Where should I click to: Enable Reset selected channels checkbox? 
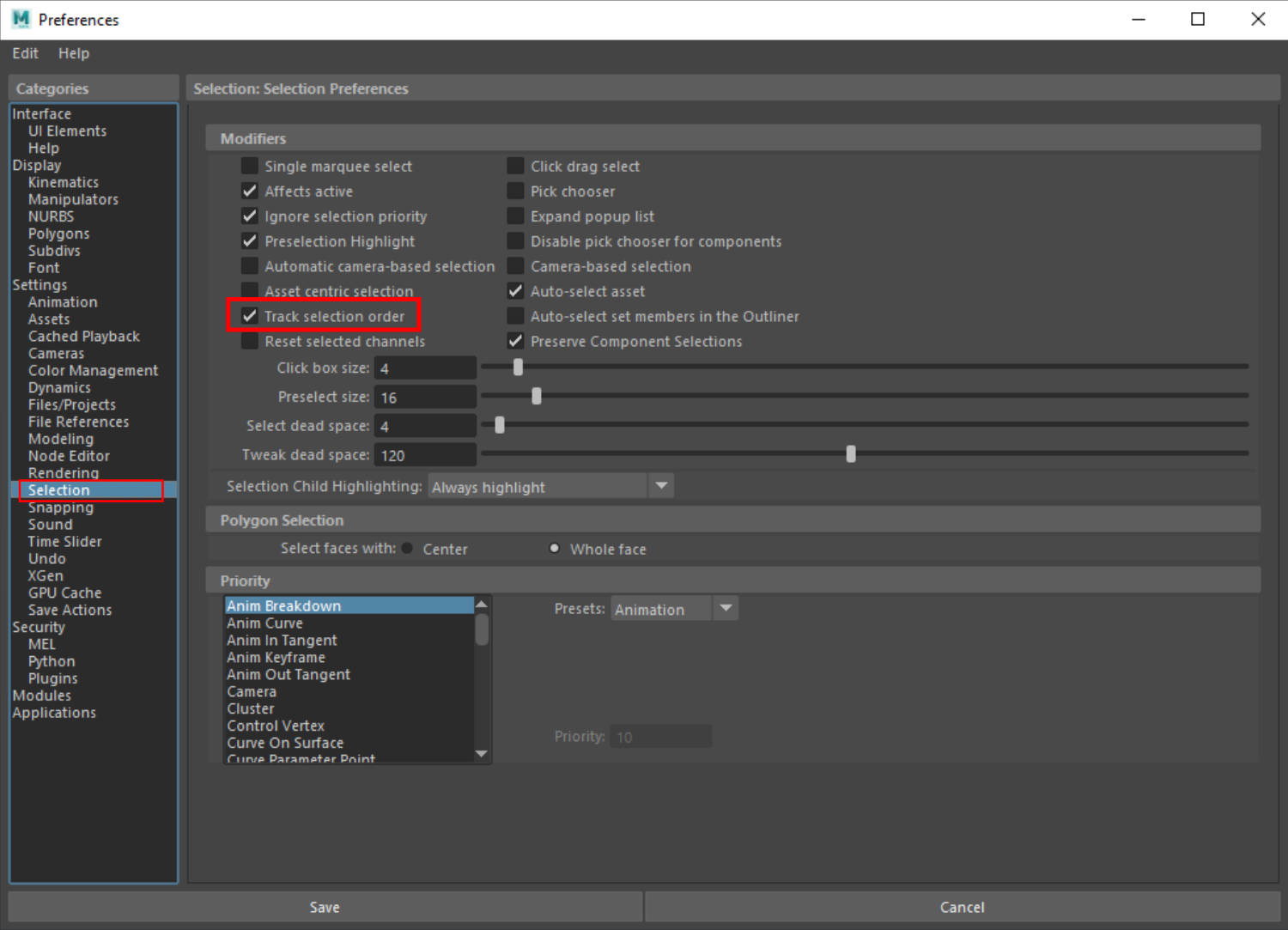tap(250, 341)
